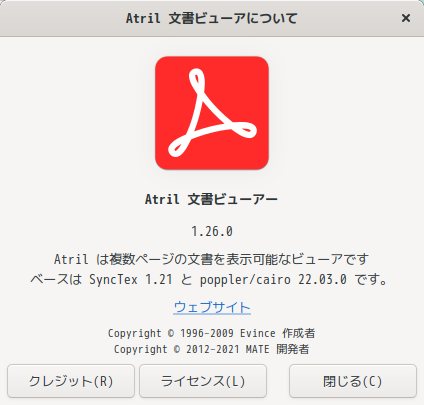Screen dimensions: 424x405
Task: Select the version number 1.26.0
Action: (x=212, y=231)
